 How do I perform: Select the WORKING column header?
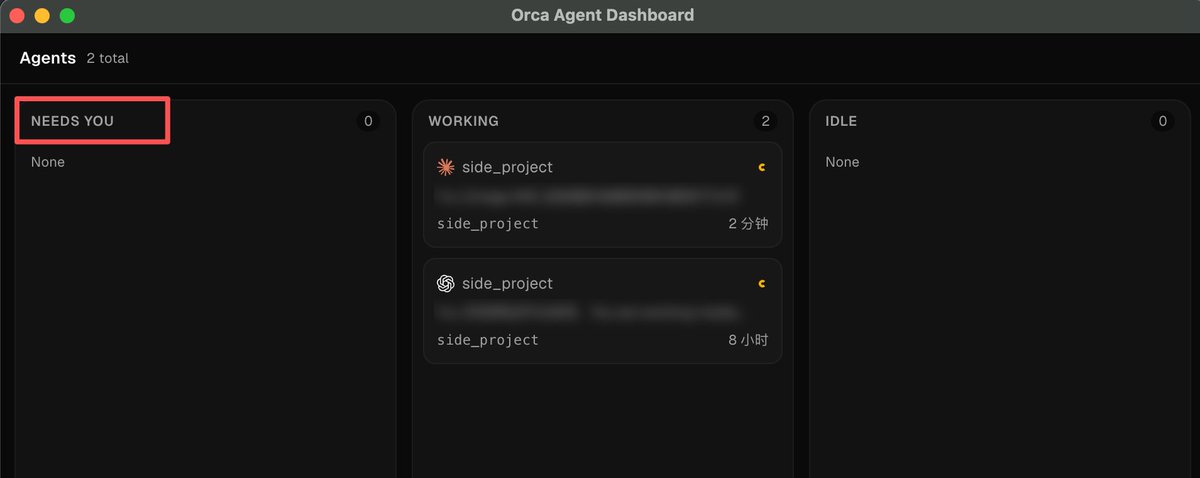coord(463,121)
